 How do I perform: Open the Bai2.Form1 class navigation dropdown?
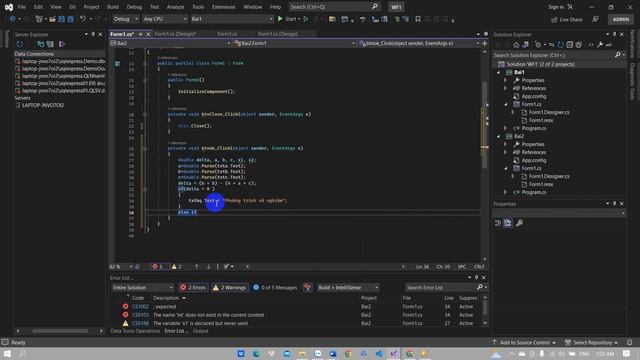[x=294, y=43]
